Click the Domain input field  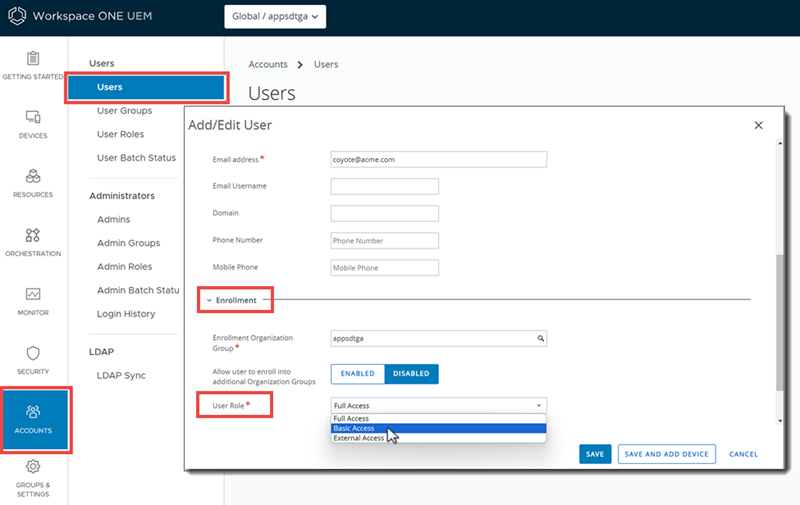point(385,213)
